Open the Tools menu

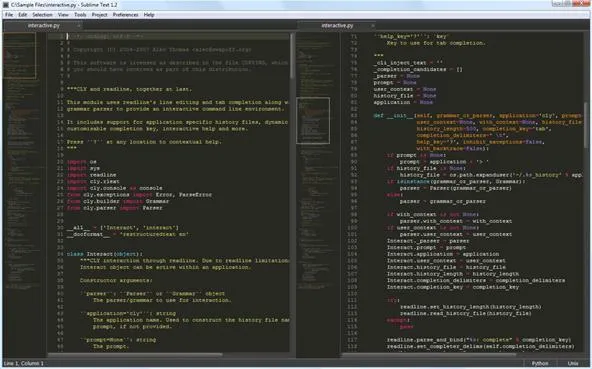coord(80,15)
